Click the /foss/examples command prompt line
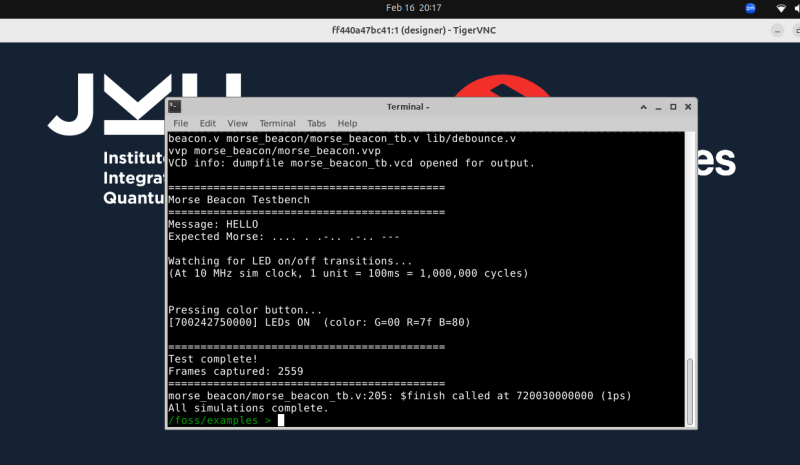Screen dimensions: 800x465 coord(220,420)
